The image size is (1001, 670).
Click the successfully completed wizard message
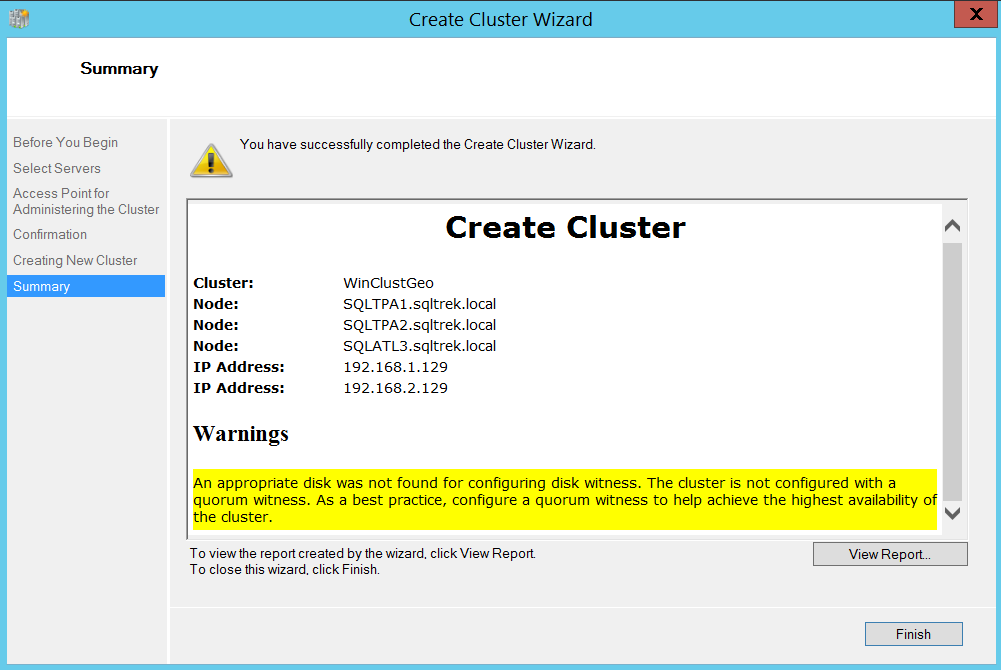coord(418,144)
